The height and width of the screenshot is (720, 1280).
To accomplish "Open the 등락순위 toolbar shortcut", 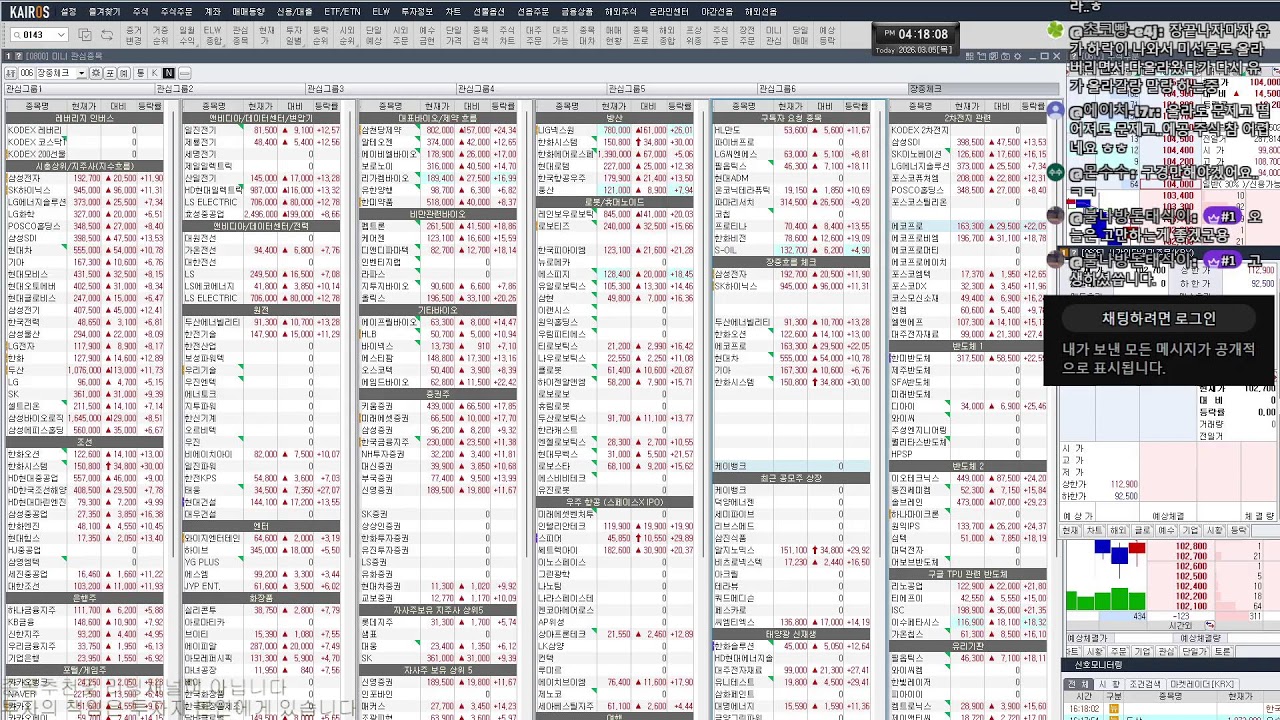I will (x=320, y=36).
